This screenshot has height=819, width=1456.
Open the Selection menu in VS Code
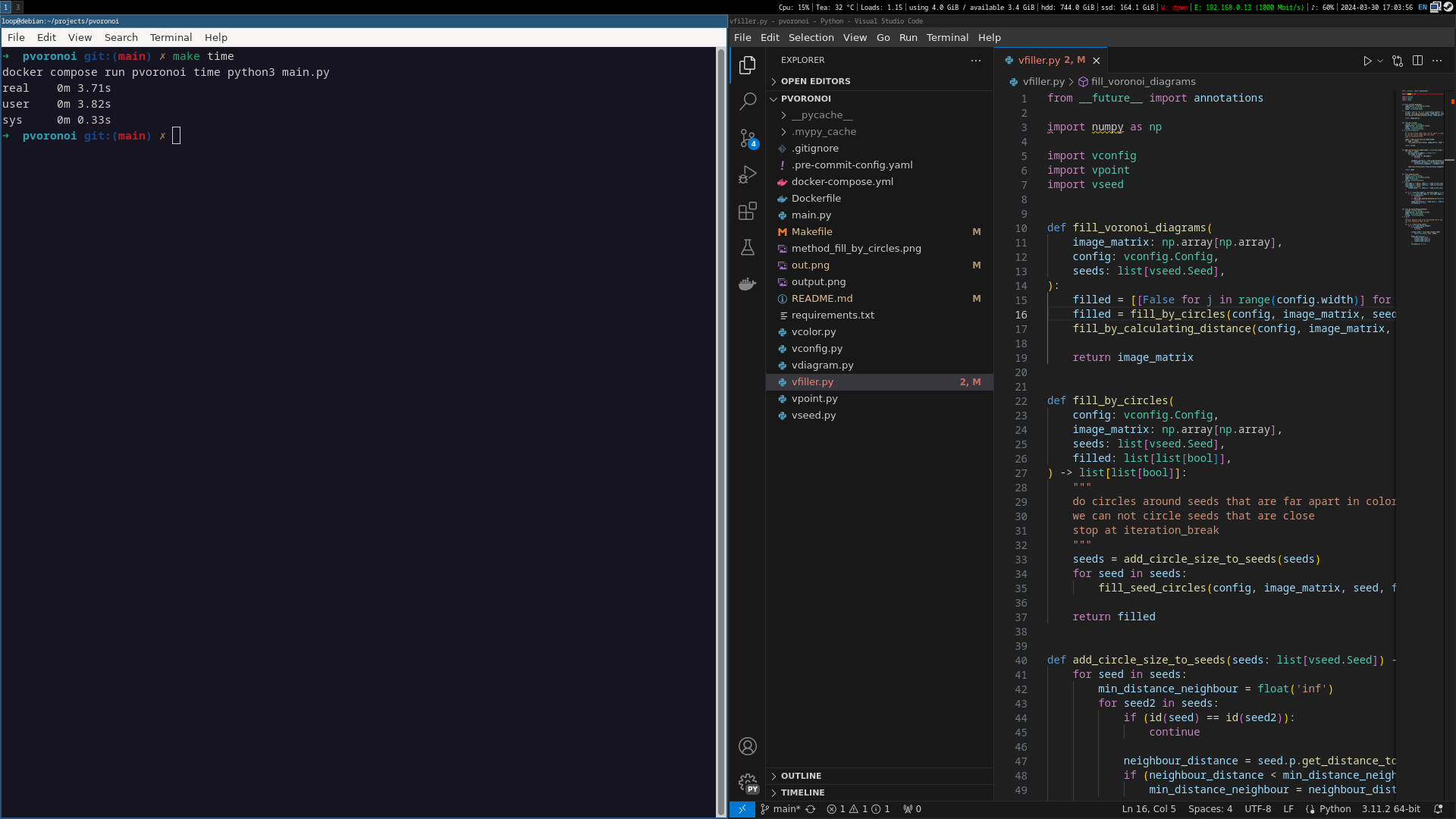[x=811, y=37]
